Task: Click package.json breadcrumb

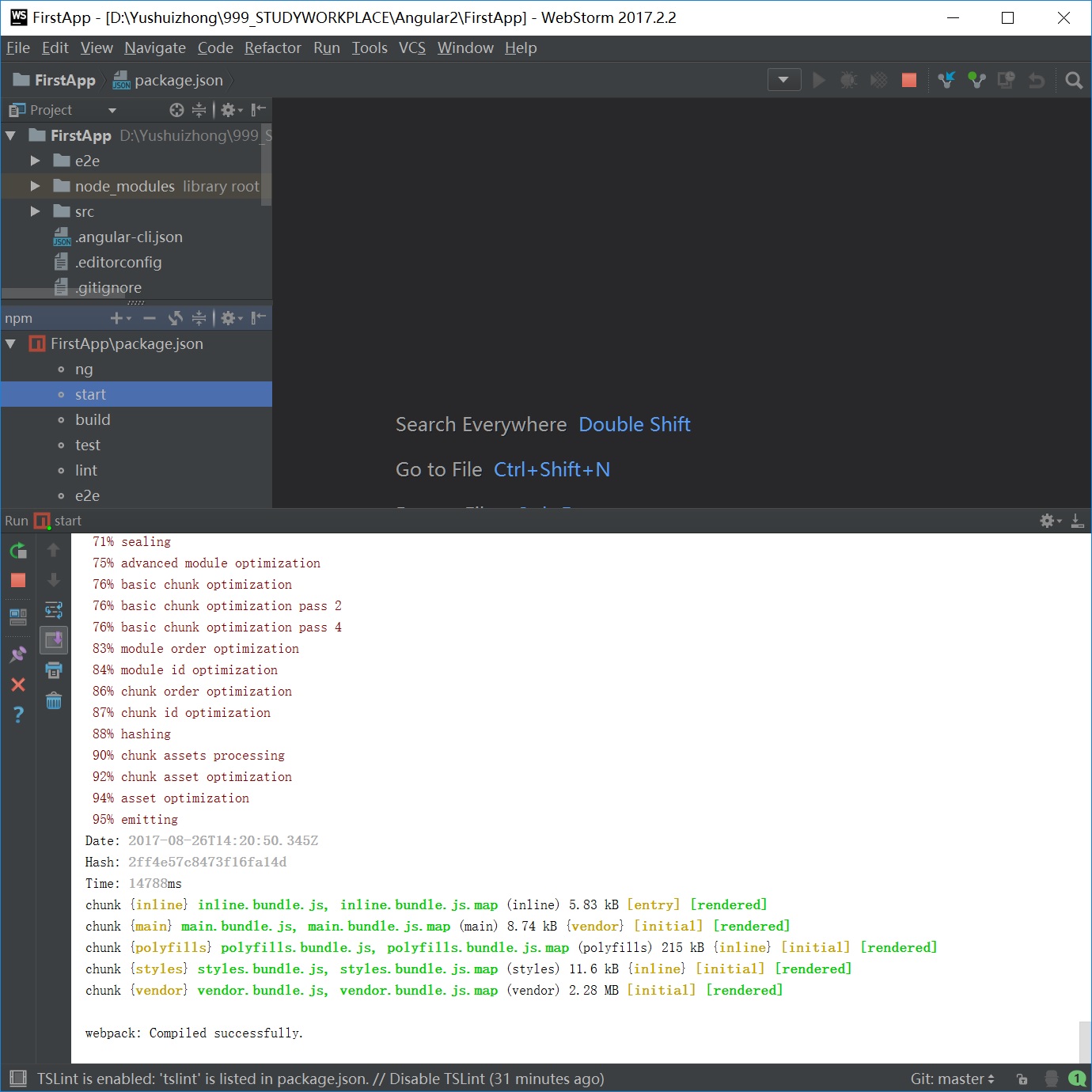Action: click(x=168, y=81)
